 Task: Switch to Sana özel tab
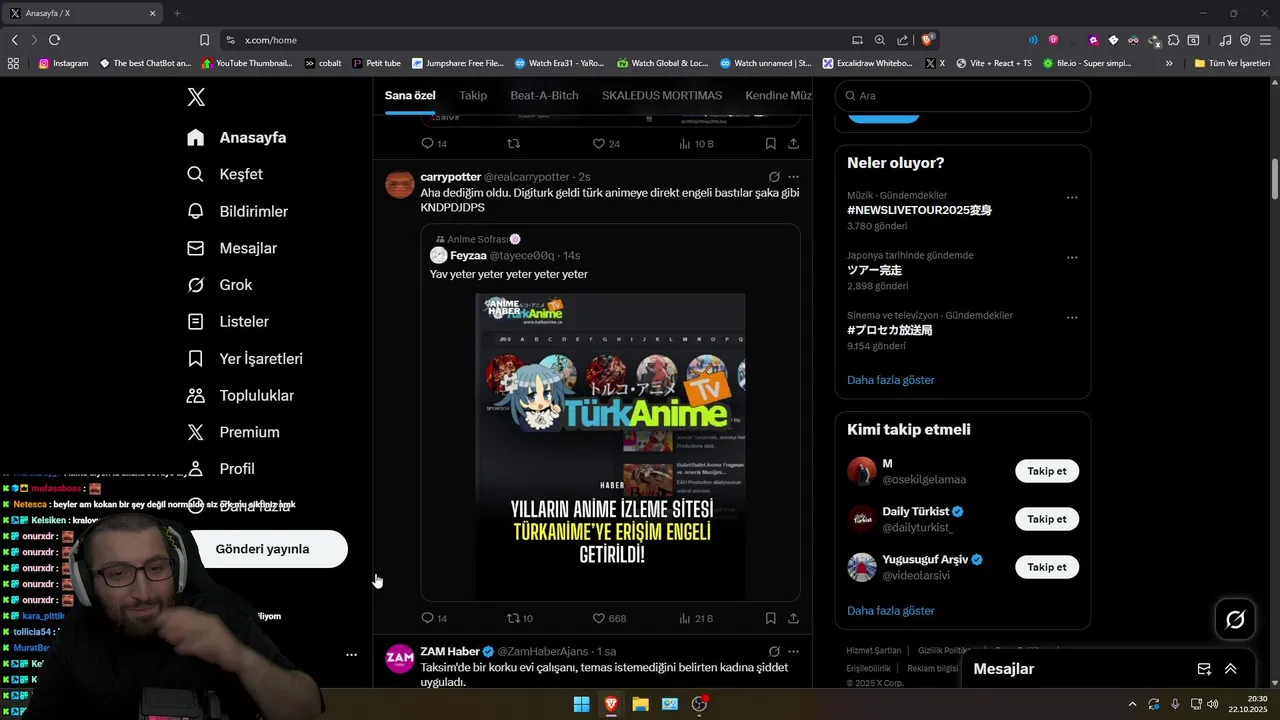tap(410, 95)
